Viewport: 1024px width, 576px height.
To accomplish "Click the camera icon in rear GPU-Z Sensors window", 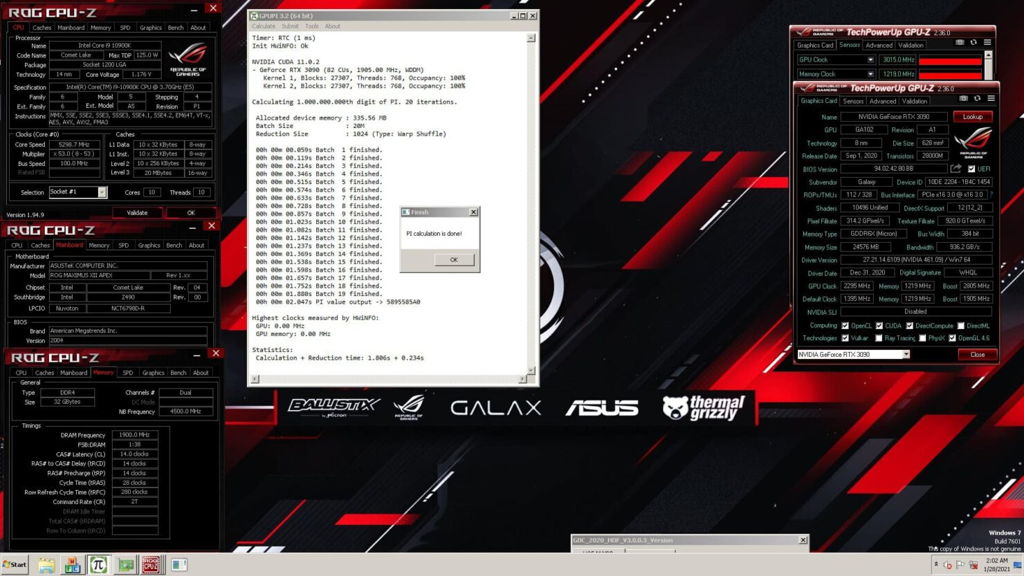I will [x=960, y=42].
